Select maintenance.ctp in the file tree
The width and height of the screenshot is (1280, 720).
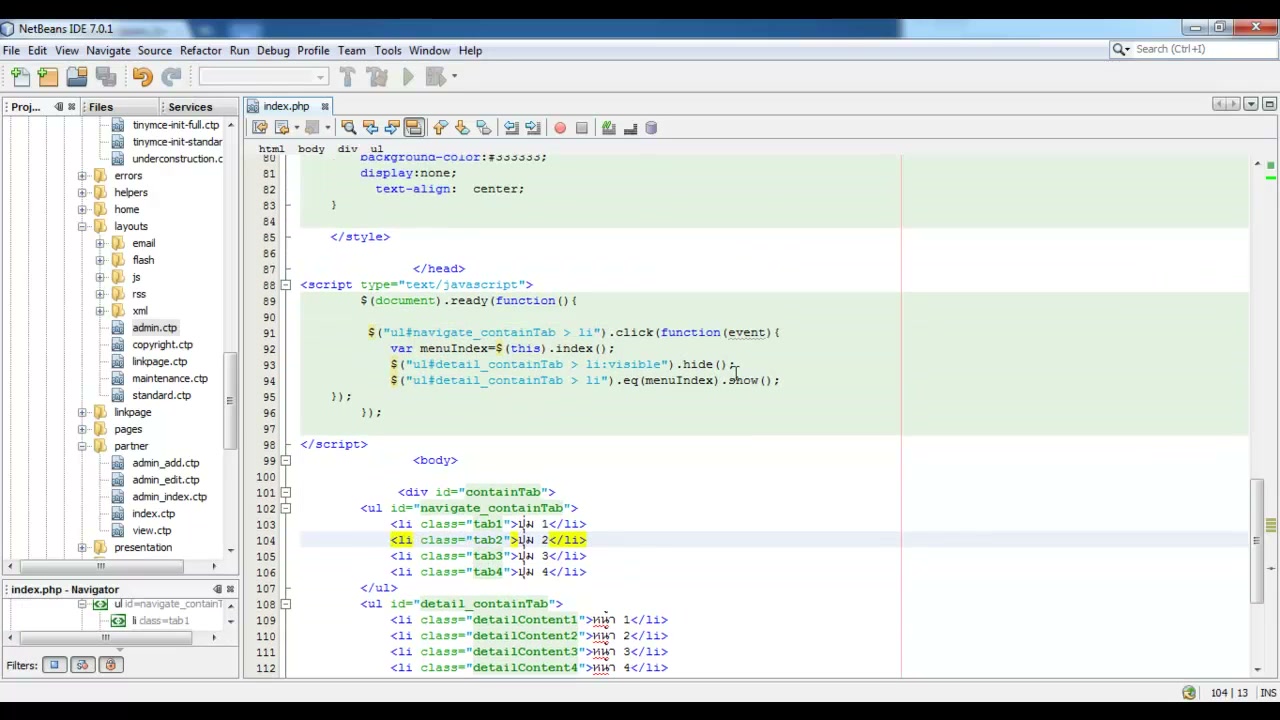(x=170, y=379)
